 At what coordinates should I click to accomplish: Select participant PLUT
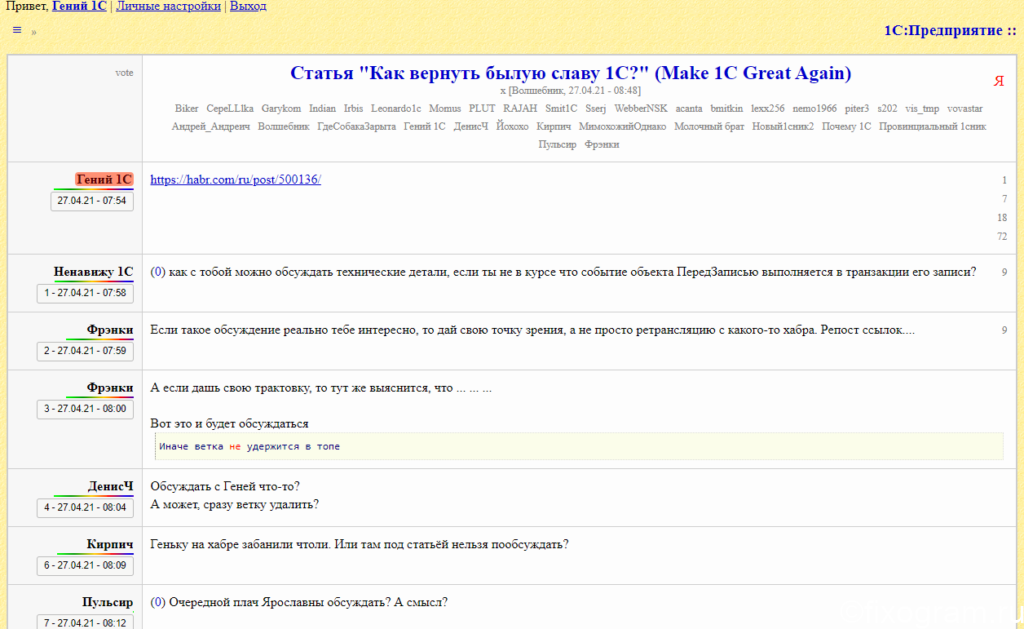482,108
